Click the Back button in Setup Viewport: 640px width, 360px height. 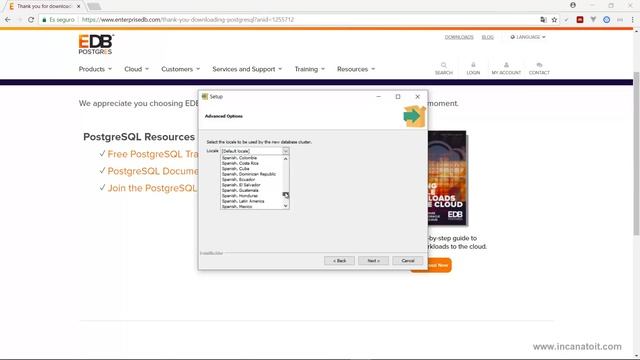(x=339, y=260)
